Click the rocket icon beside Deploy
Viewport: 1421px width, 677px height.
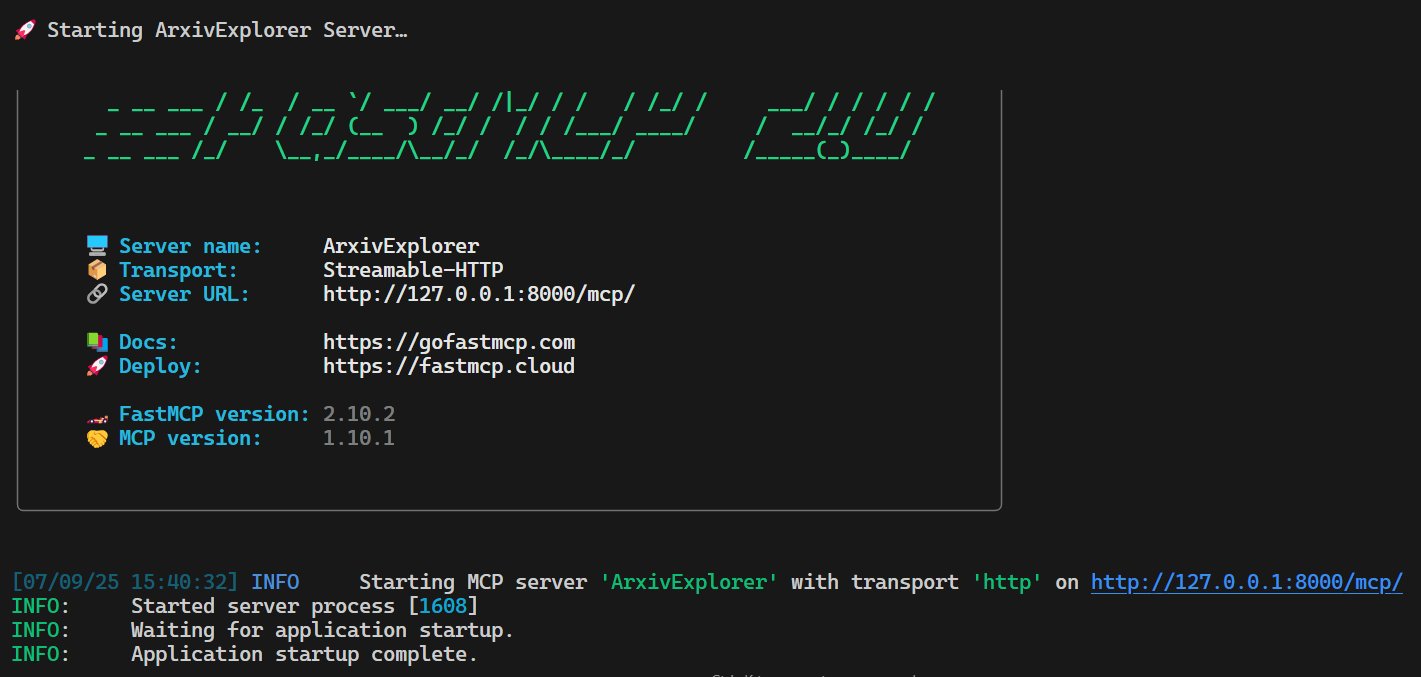click(96, 366)
